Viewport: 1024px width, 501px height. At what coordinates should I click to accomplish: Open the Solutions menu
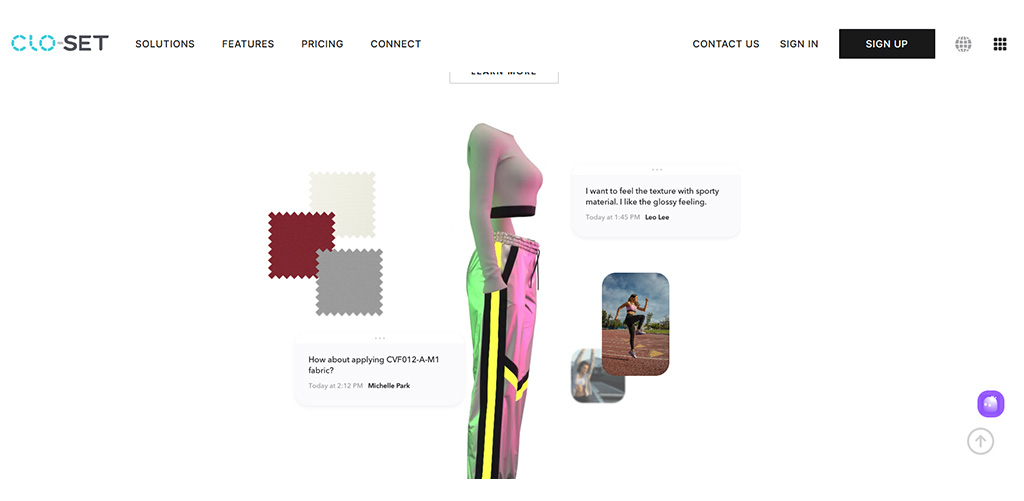click(x=165, y=44)
